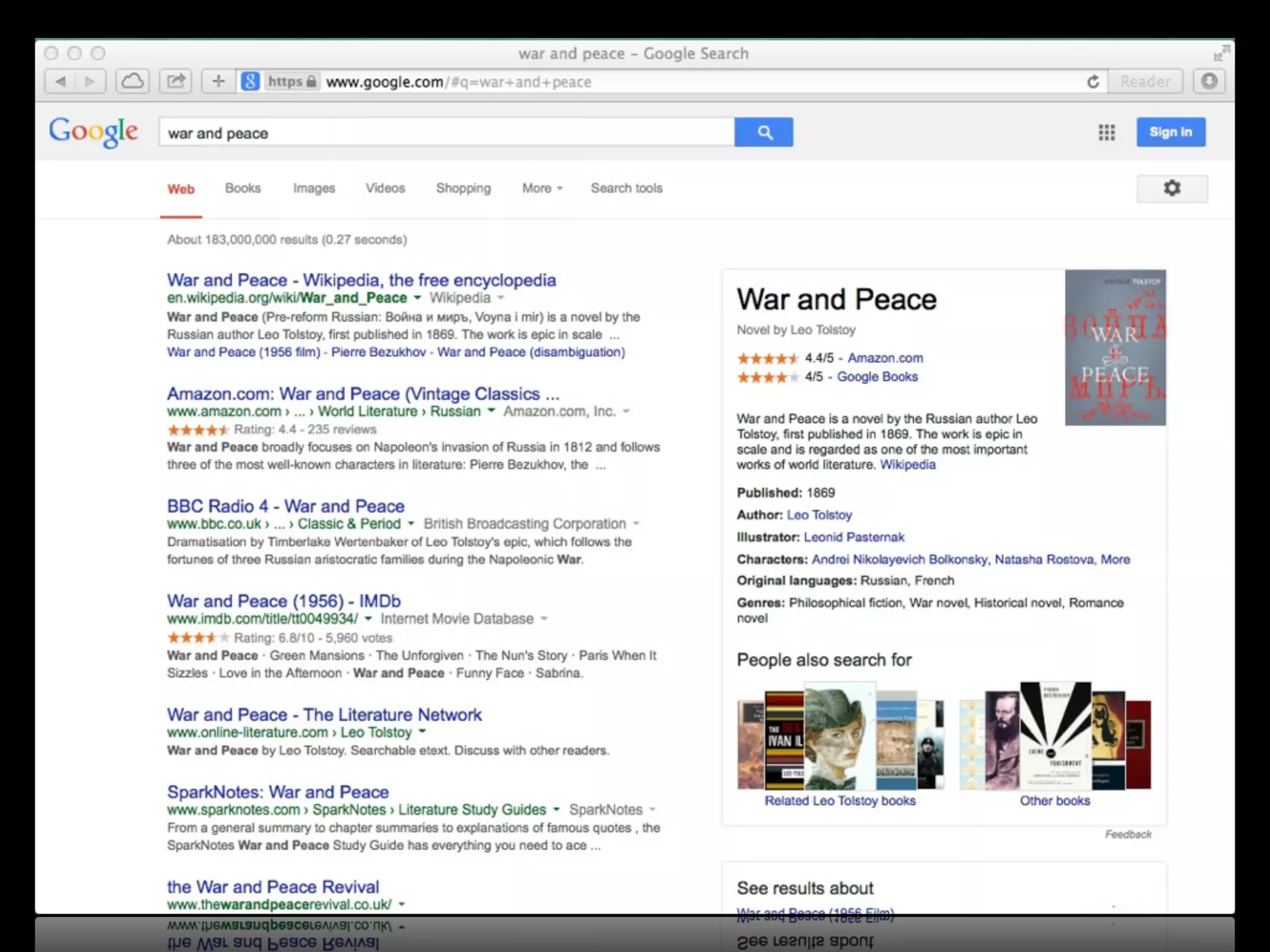Add bookmark using the plus button
The width and height of the screenshot is (1270, 952).
coord(218,81)
